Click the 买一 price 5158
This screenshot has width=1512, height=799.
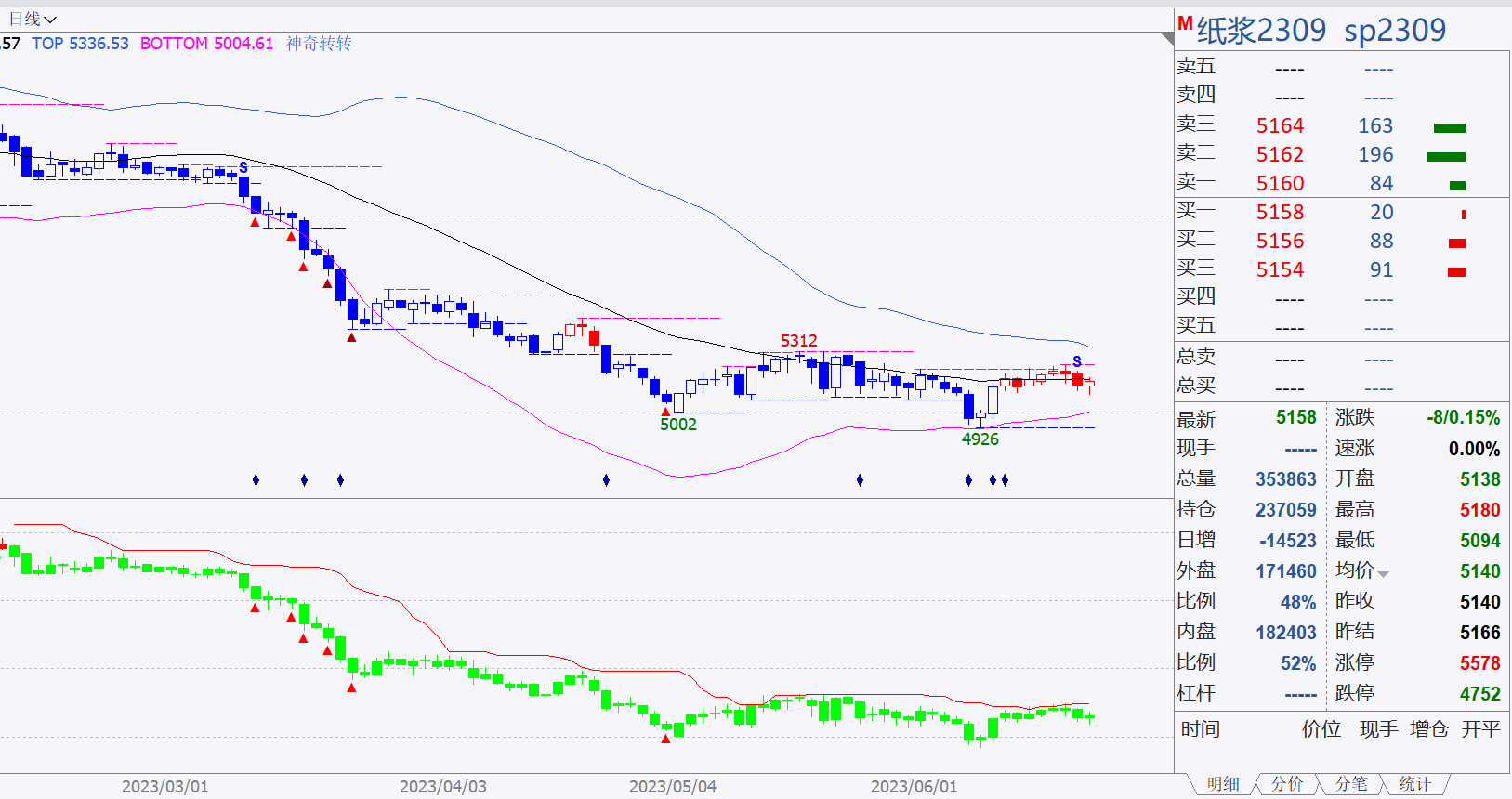(1280, 212)
